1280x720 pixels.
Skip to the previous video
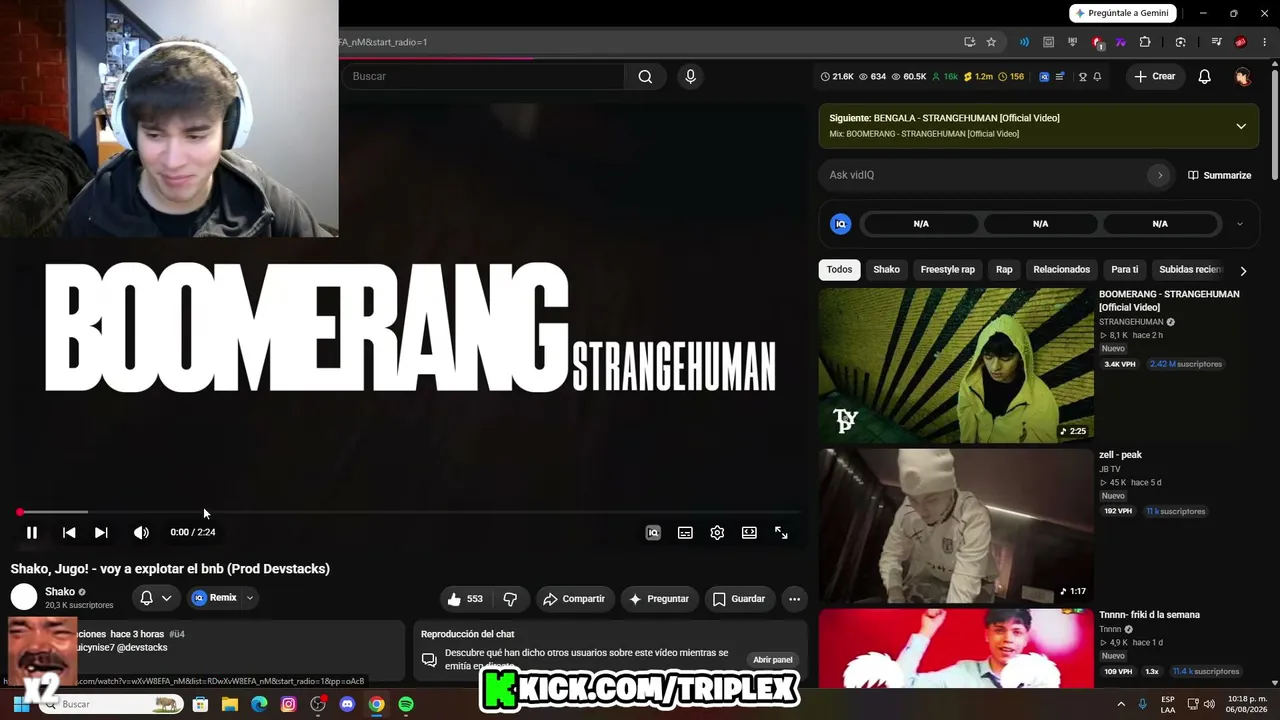69,533
